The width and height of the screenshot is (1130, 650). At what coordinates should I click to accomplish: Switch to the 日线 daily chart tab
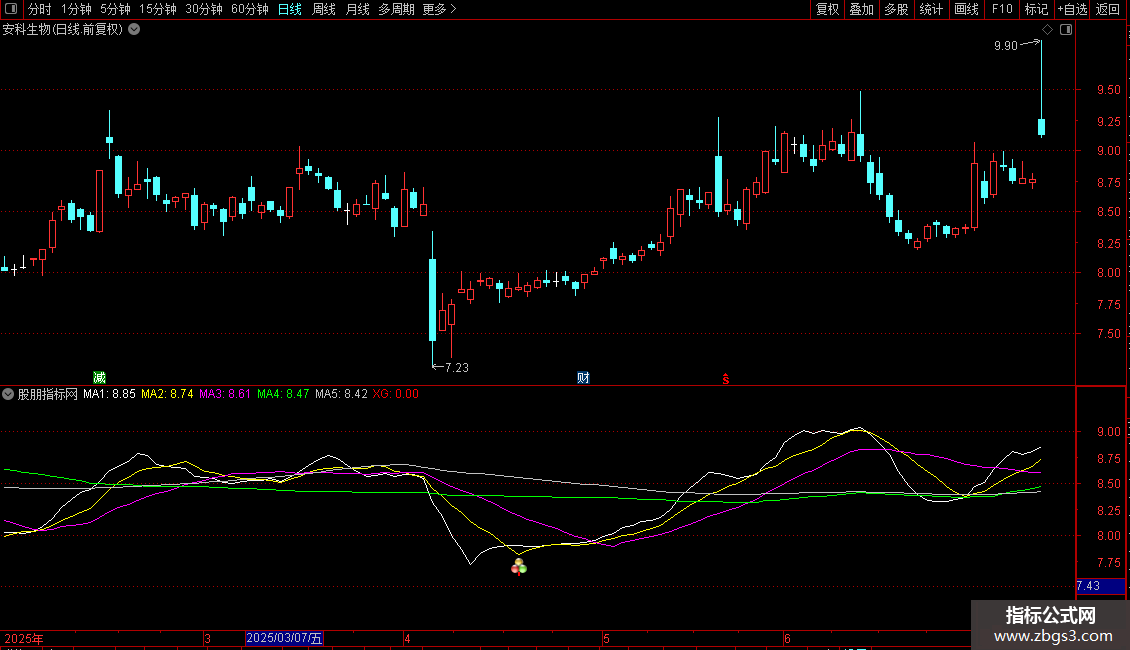290,9
